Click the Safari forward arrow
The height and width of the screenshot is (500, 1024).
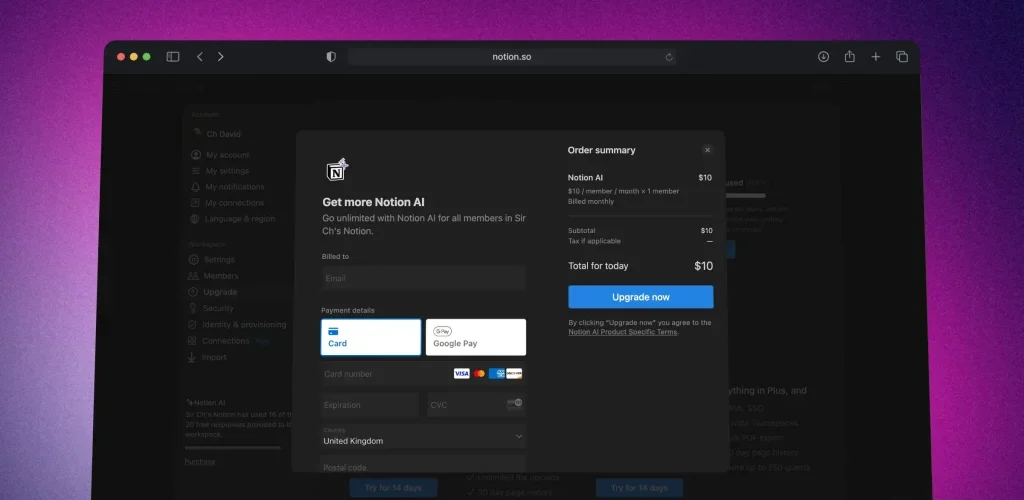pyautogui.click(x=221, y=57)
